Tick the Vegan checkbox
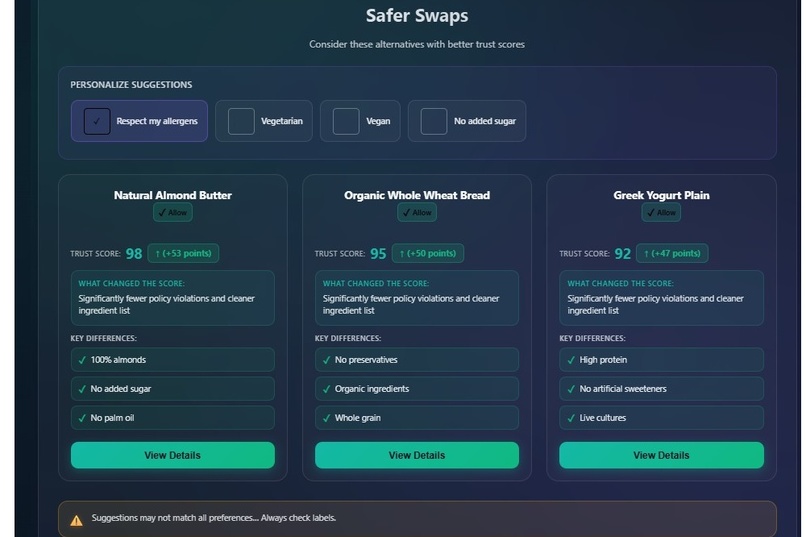The height and width of the screenshot is (537, 806). tap(346, 121)
